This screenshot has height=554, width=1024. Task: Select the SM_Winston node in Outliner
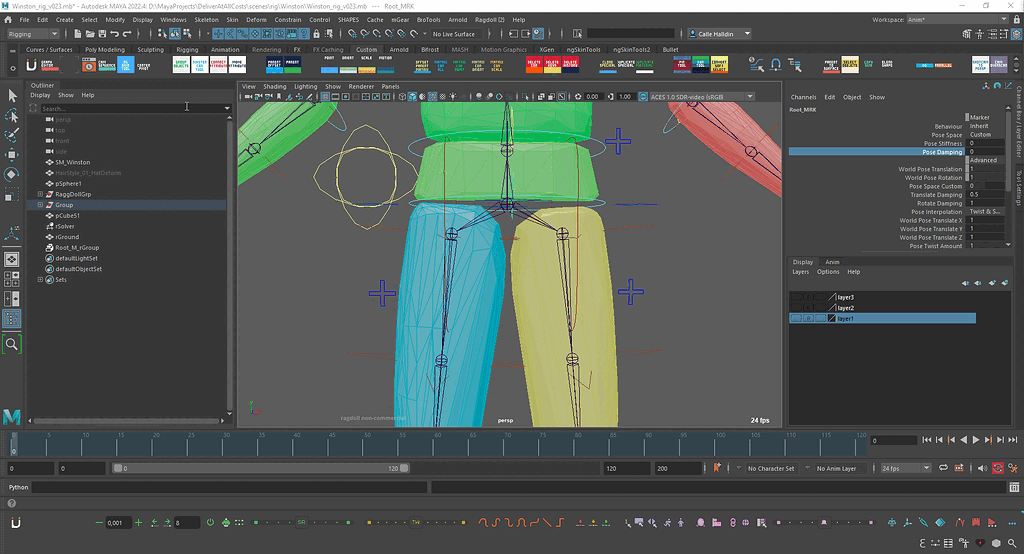pyautogui.click(x=72, y=162)
